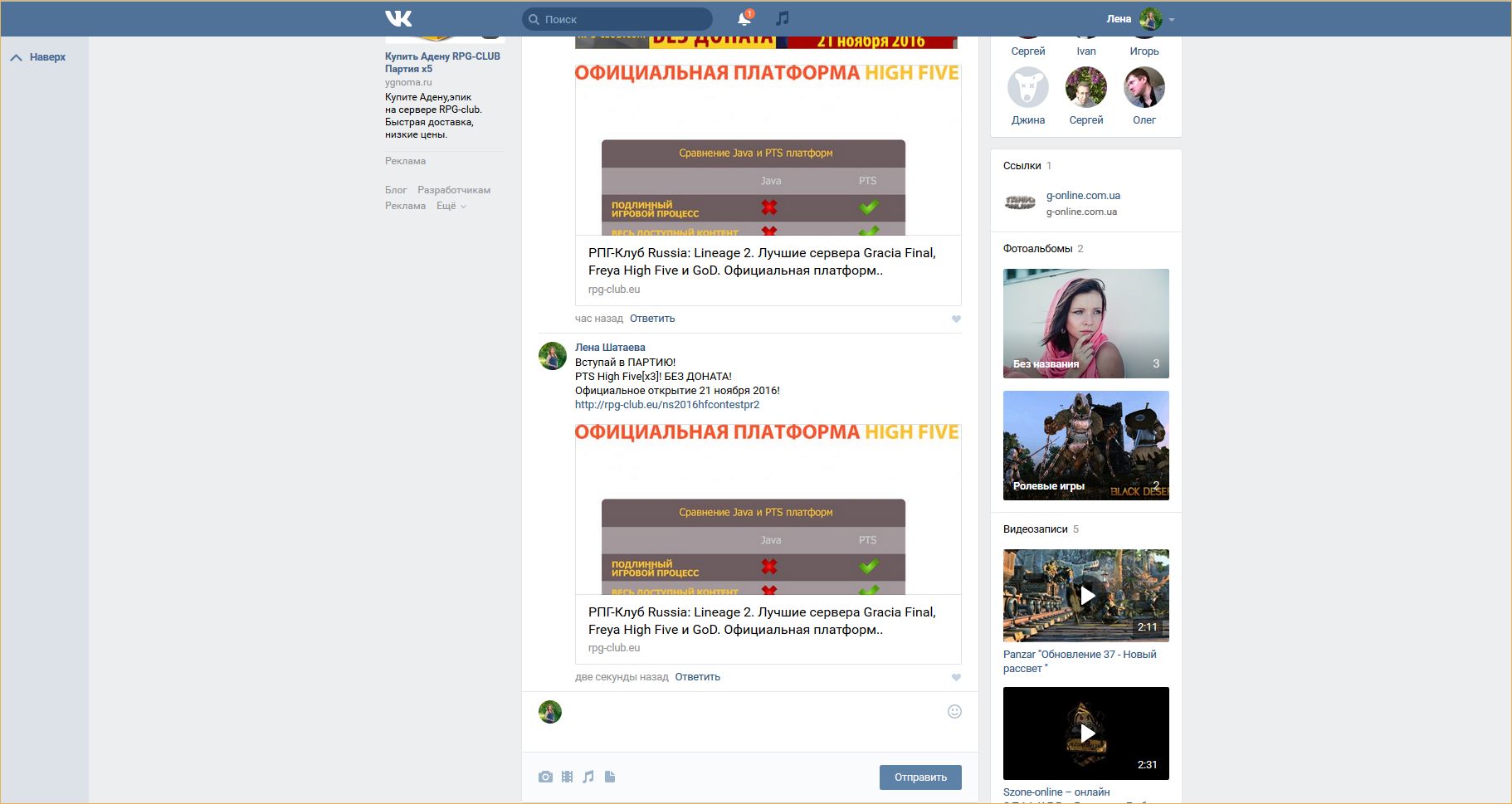The width and height of the screenshot is (1512, 804).
Task: Like the post from two seconds ago
Action: (x=956, y=677)
